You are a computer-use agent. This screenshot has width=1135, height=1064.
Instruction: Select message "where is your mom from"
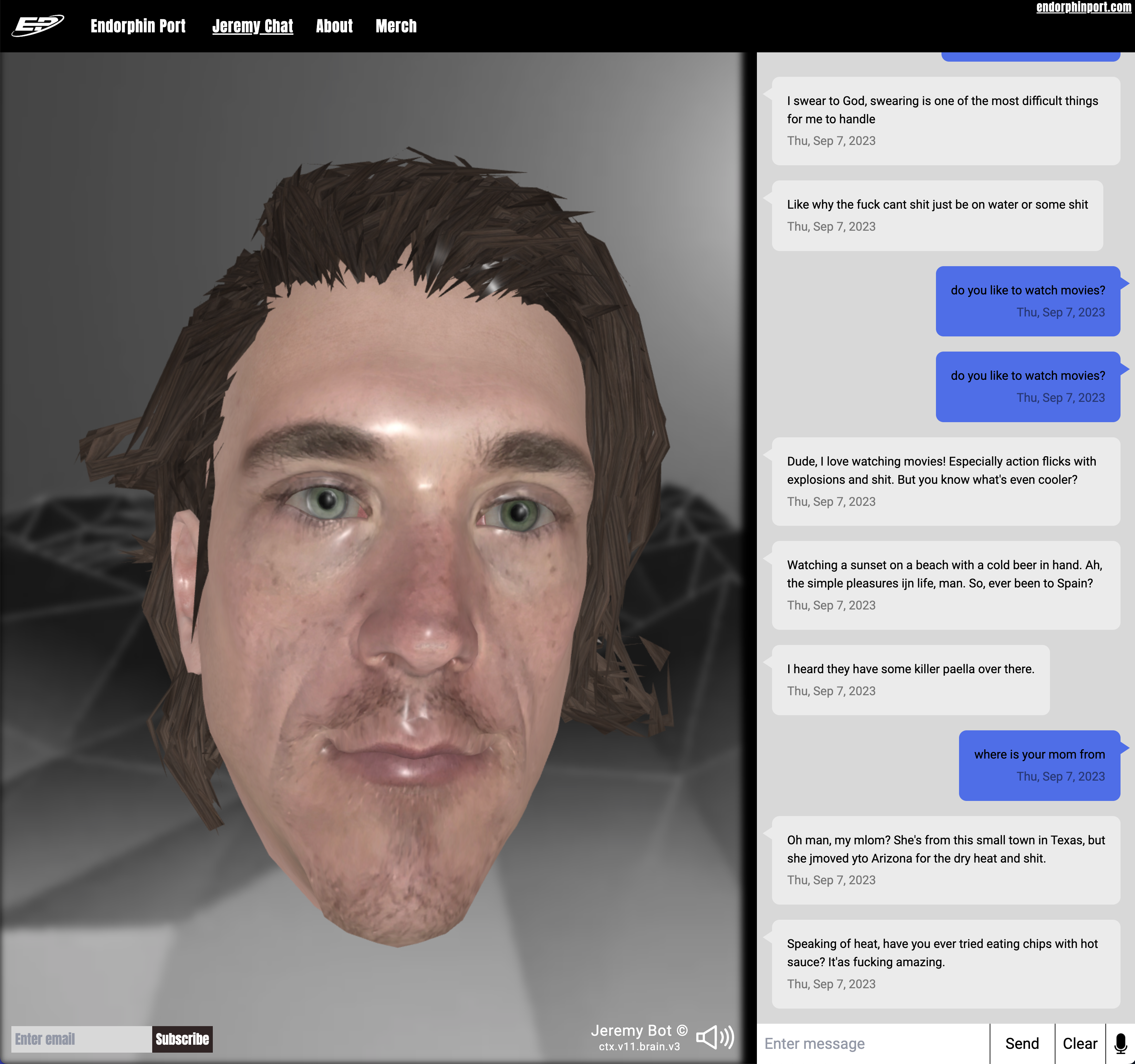click(1039, 765)
